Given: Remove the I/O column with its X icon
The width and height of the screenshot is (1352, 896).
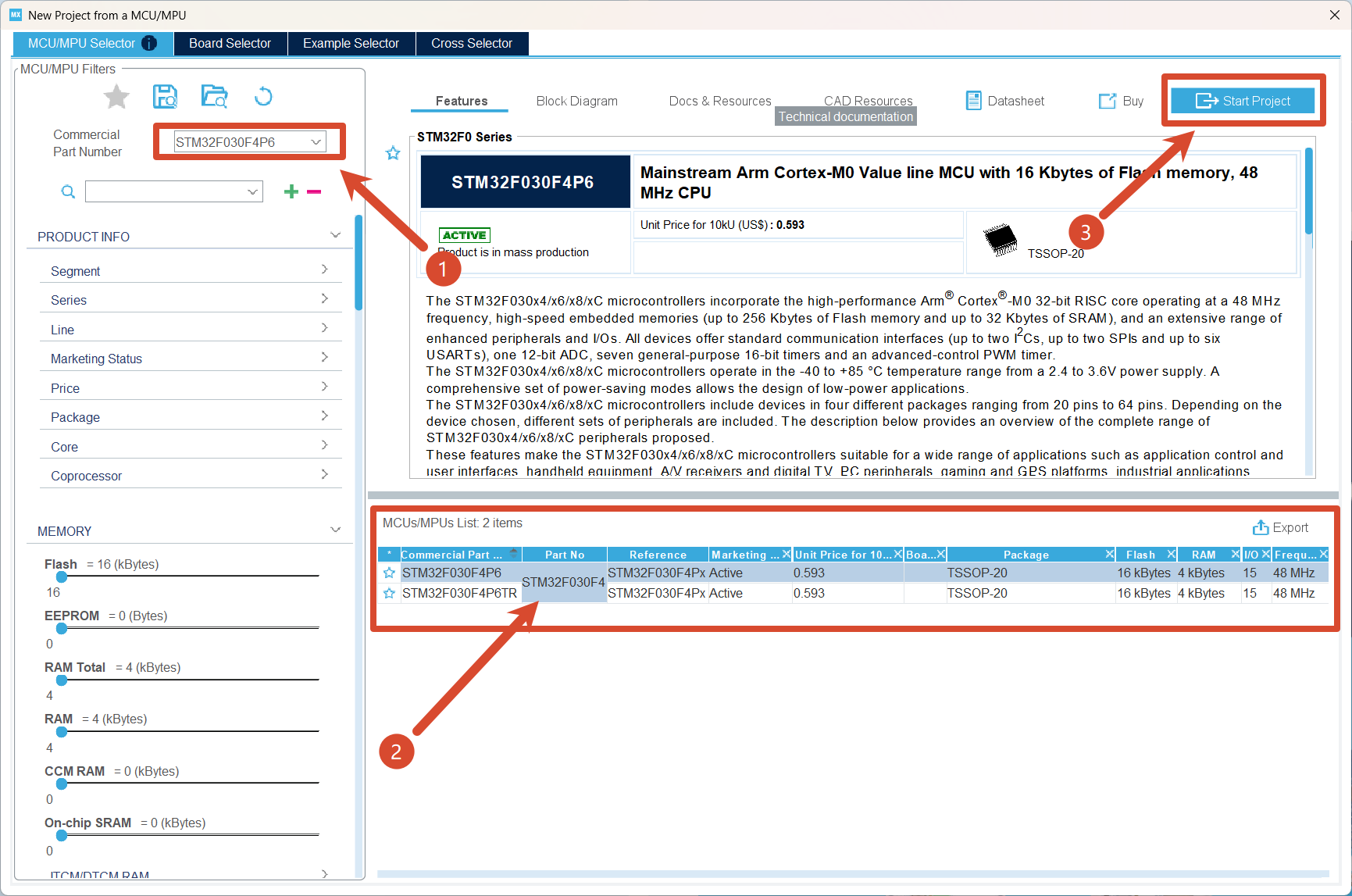Looking at the screenshot, I should coord(1265,554).
